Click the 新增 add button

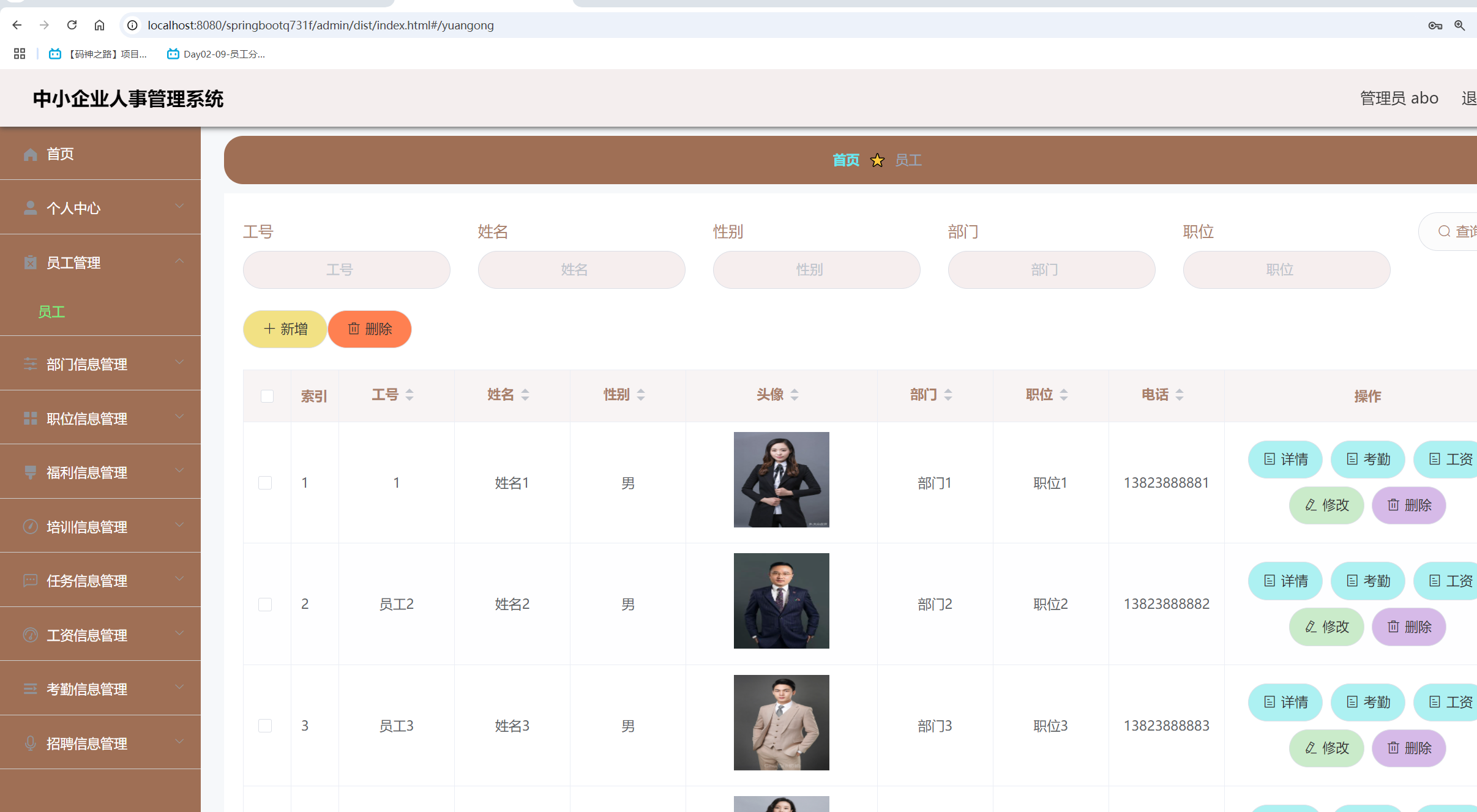click(284, 329)
